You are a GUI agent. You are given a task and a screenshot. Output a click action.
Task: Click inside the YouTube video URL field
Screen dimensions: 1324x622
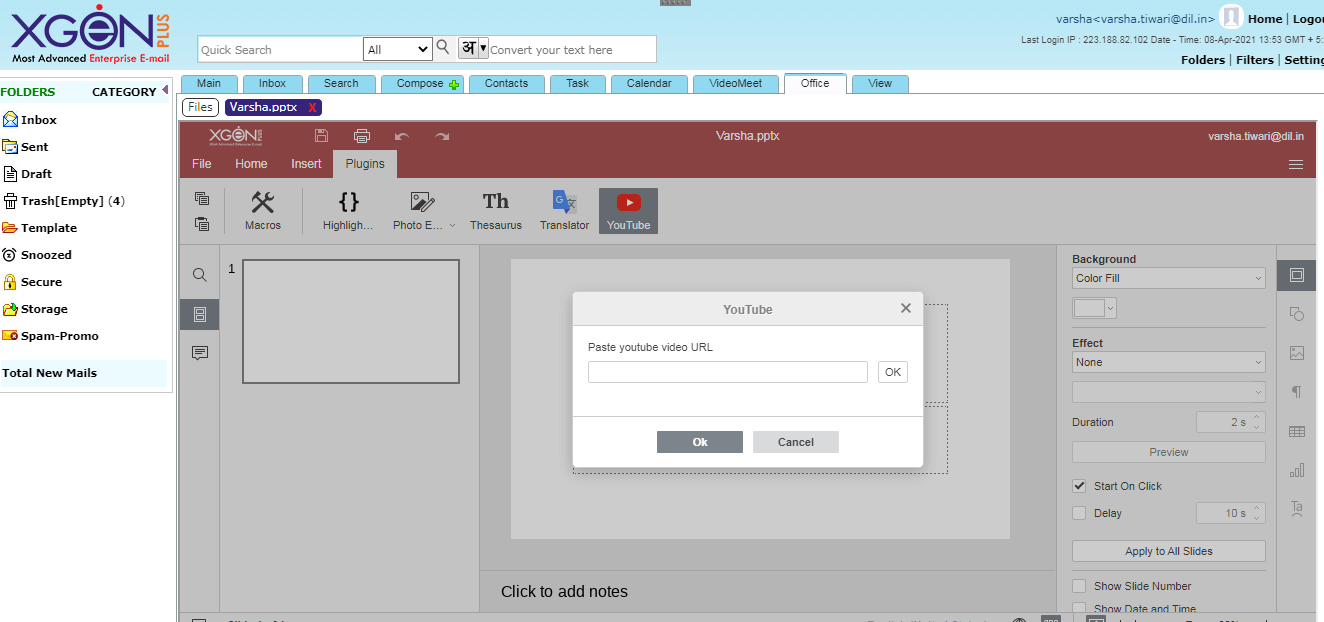728,372
